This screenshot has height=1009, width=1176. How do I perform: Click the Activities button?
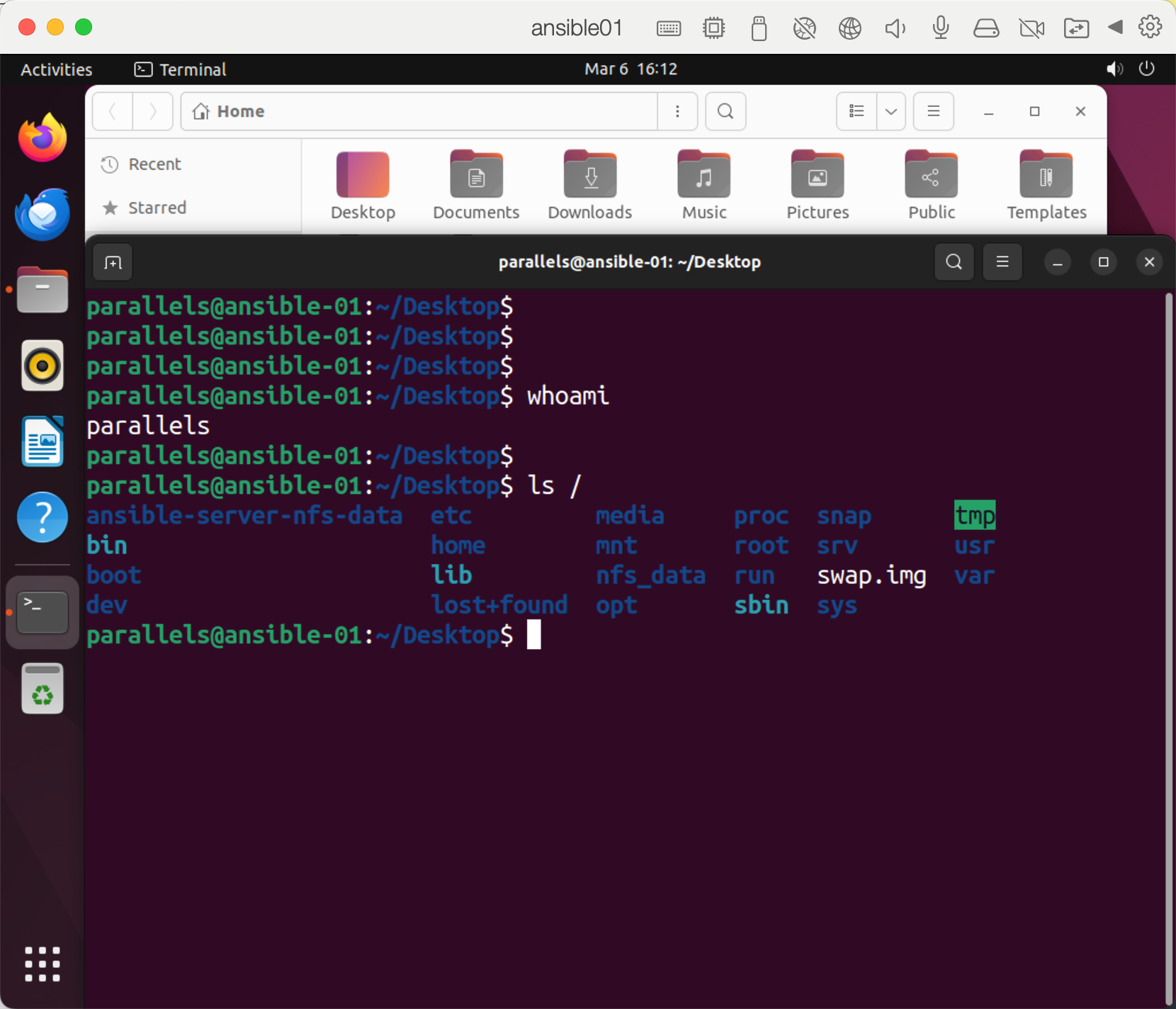[57, 69]
